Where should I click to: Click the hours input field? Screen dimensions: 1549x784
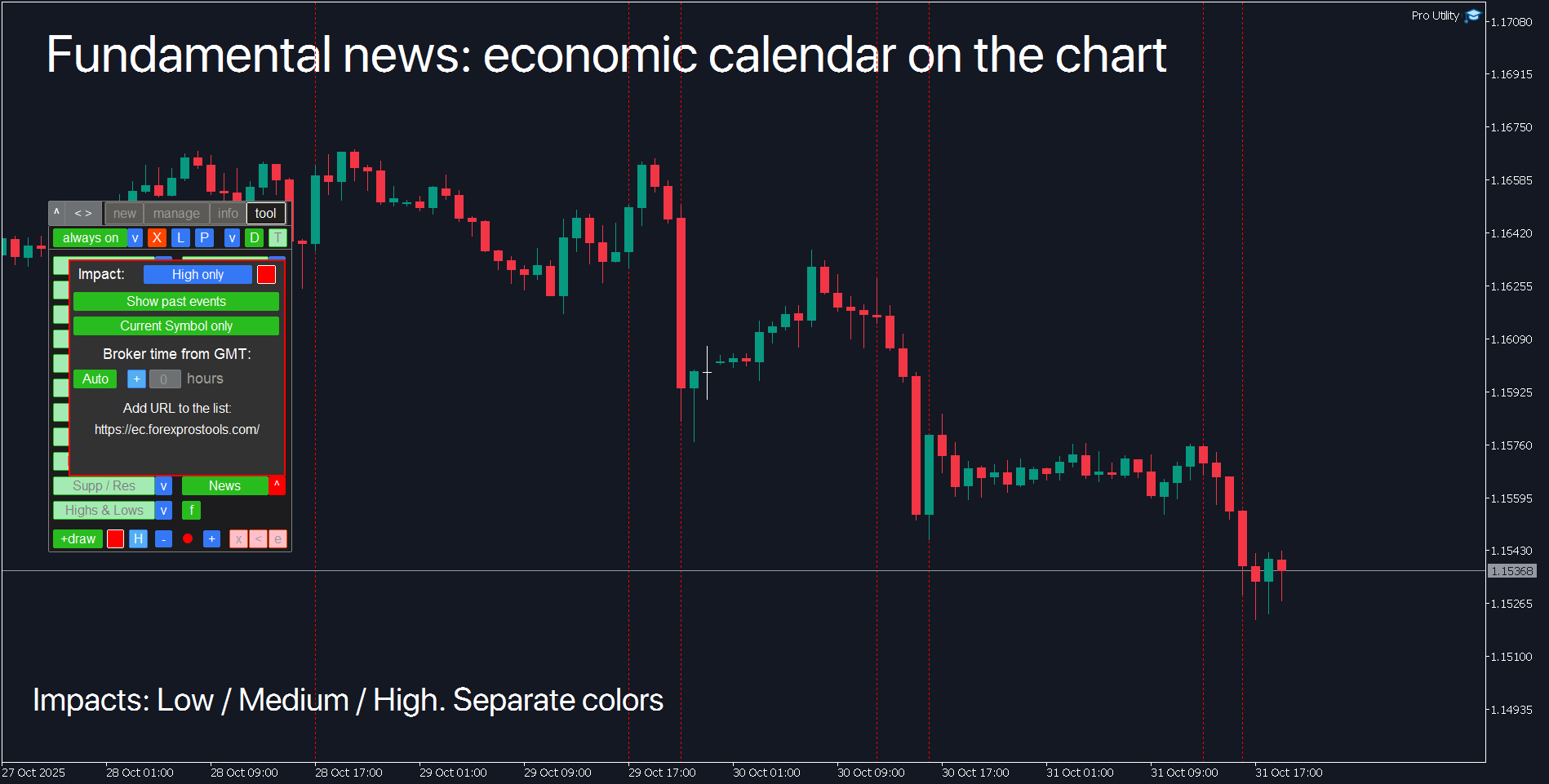click(165, 379)
